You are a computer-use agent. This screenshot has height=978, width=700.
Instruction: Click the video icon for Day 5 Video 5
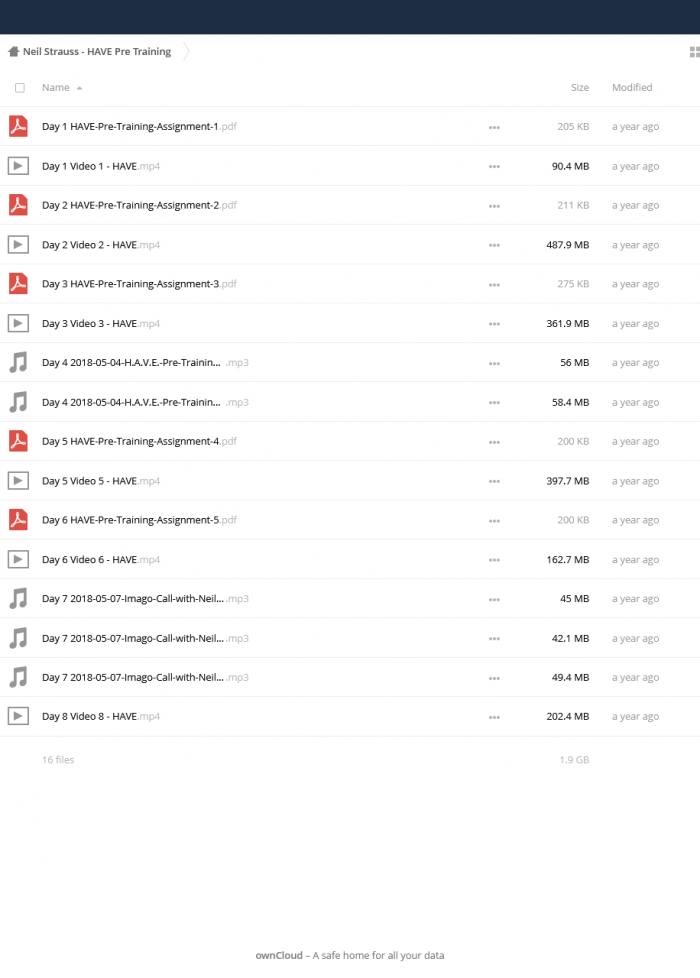pos(18,481)
